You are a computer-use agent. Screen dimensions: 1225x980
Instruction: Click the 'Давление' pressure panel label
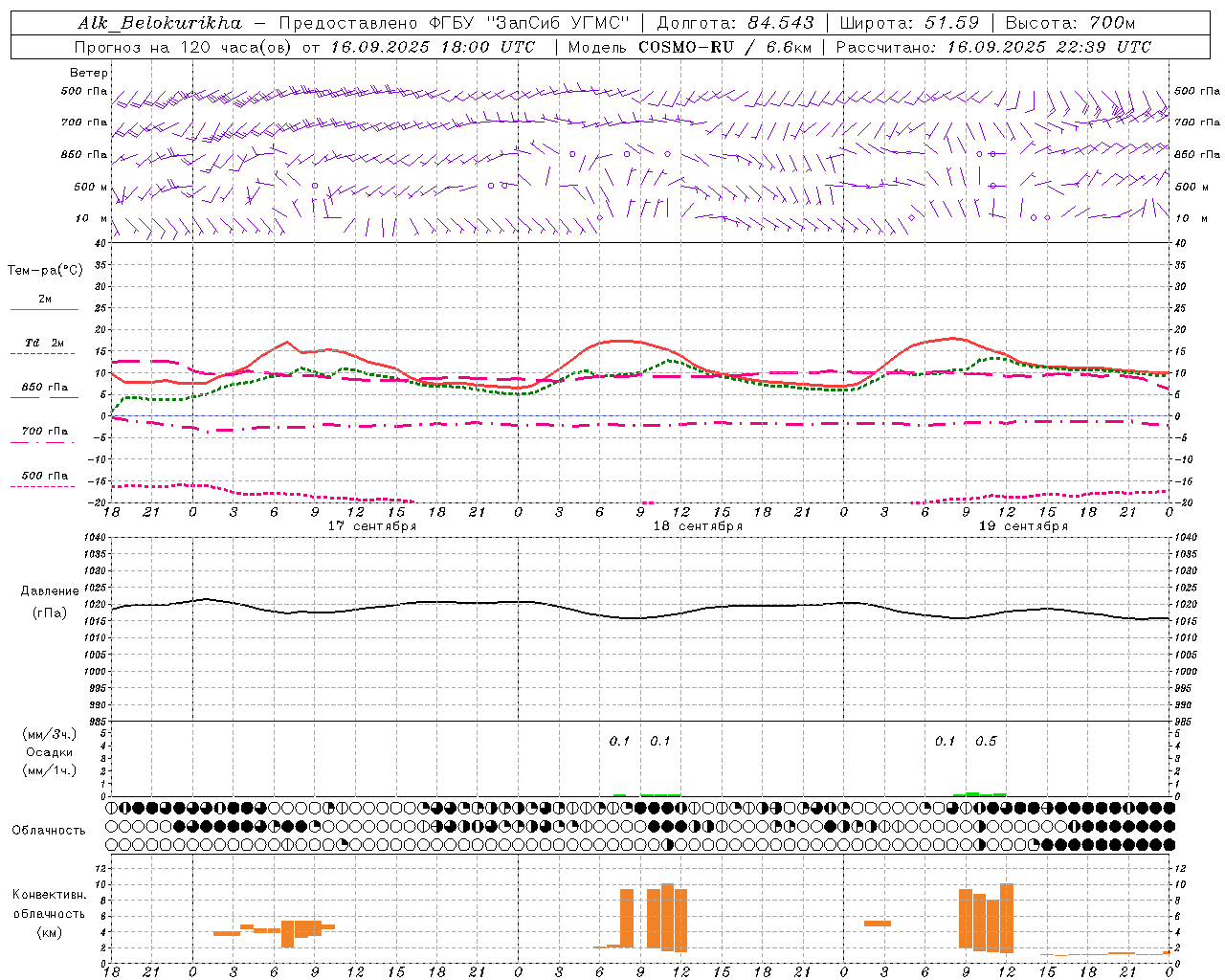click(50, 591)
